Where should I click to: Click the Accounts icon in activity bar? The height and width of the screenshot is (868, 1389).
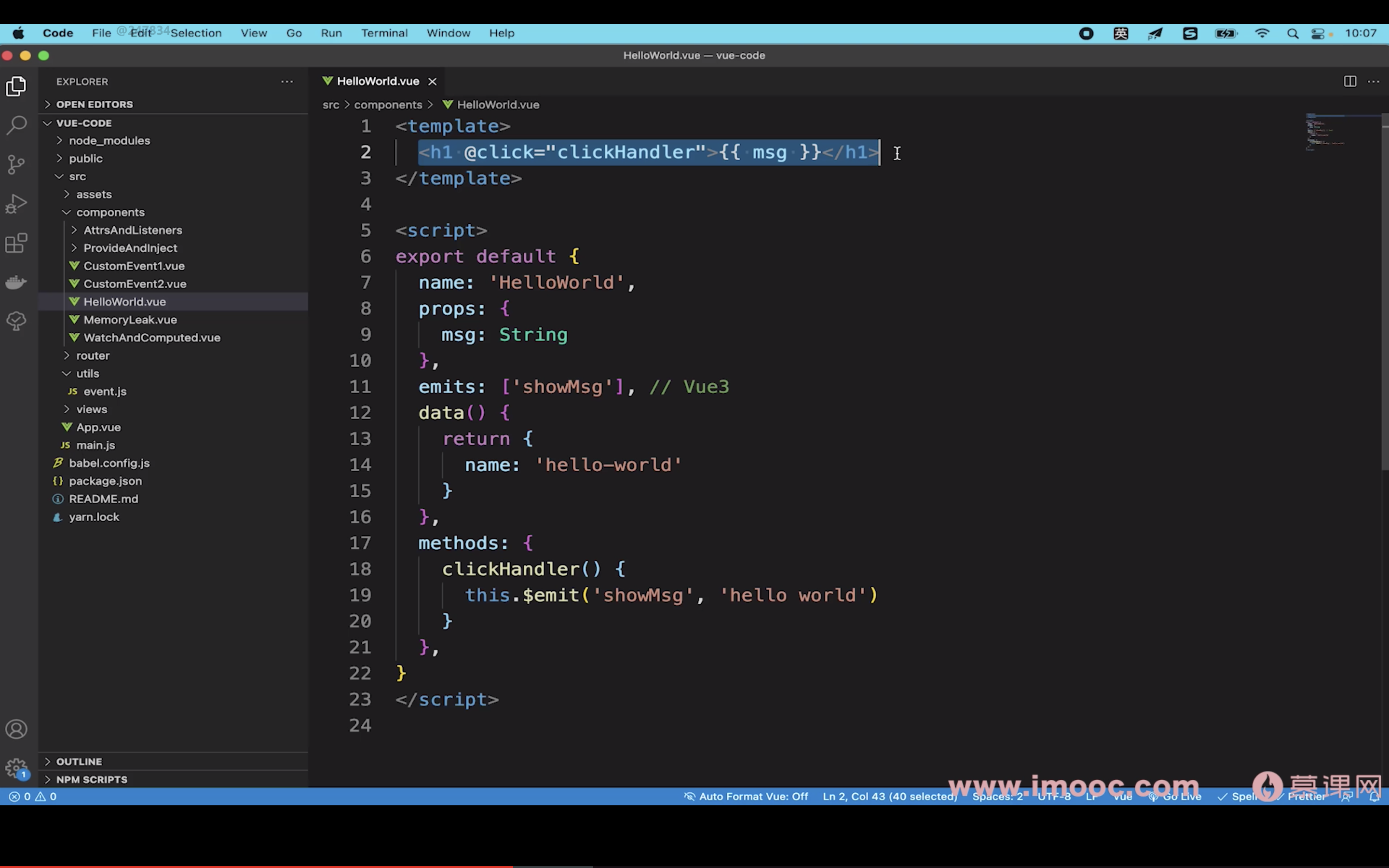[x=16, y=729]
